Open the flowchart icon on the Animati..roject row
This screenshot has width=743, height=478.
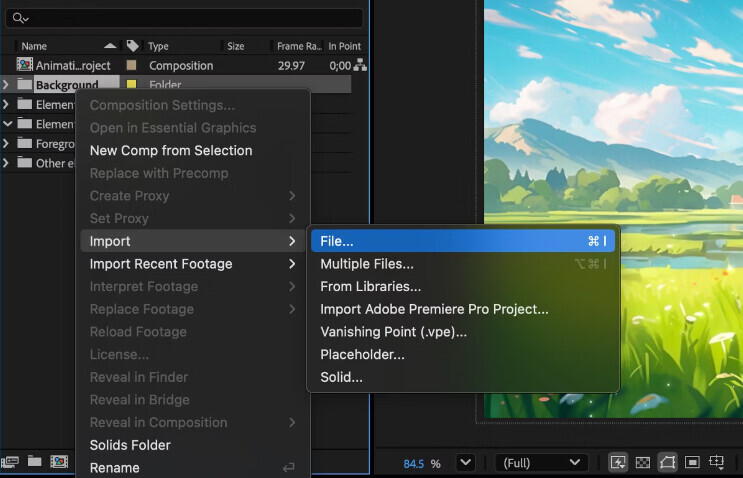click(x=360, y=65)
